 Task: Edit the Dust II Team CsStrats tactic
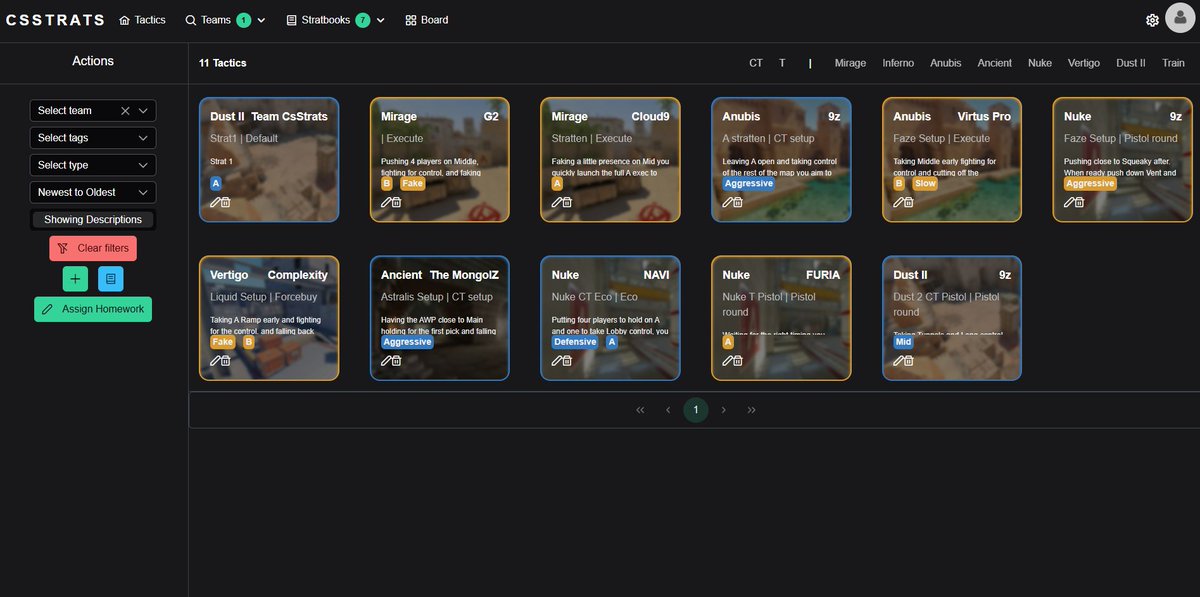coord(215,202)
